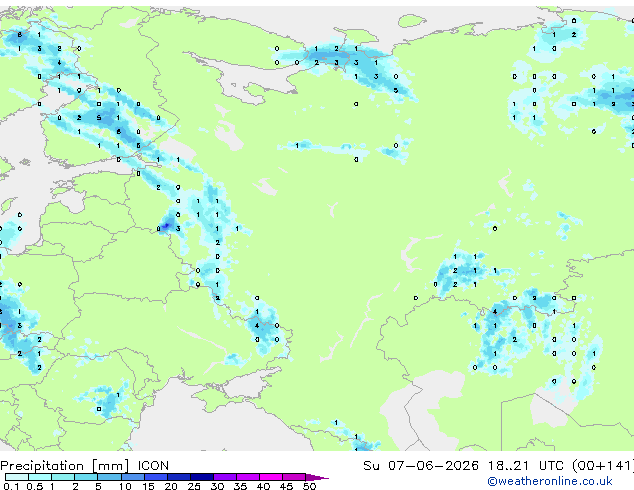Select the 30–35 mm purple legend swatch
The width and height of the screenshot is (634, 490).
tap(224, 477)
